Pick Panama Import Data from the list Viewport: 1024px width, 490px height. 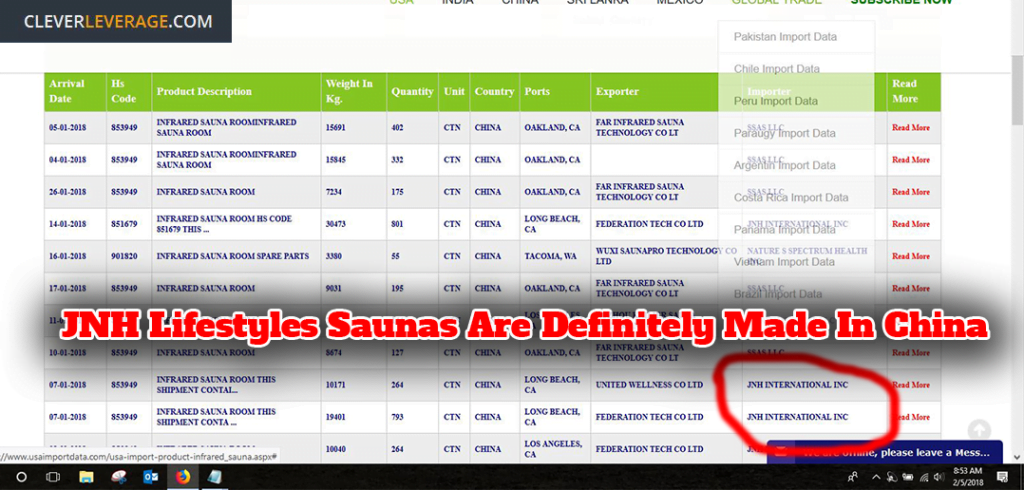coord(784,229)
